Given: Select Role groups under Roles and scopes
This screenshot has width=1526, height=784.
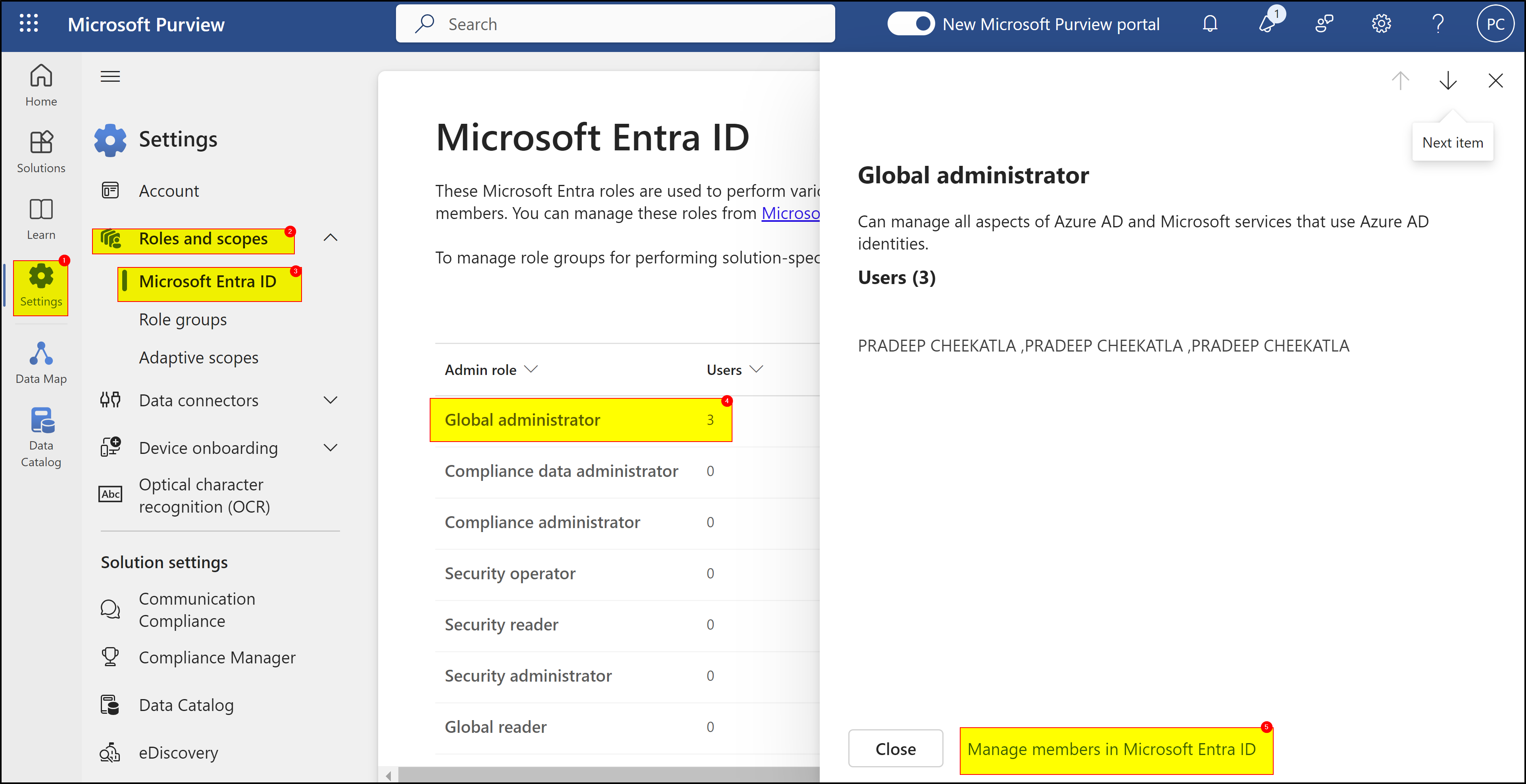Looking at the screenshot, I should pyautogui.click(x=183, y=319).
